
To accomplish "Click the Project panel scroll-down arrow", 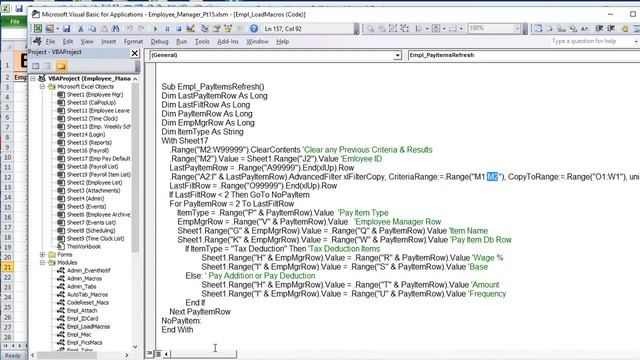I will coord(135,347).
